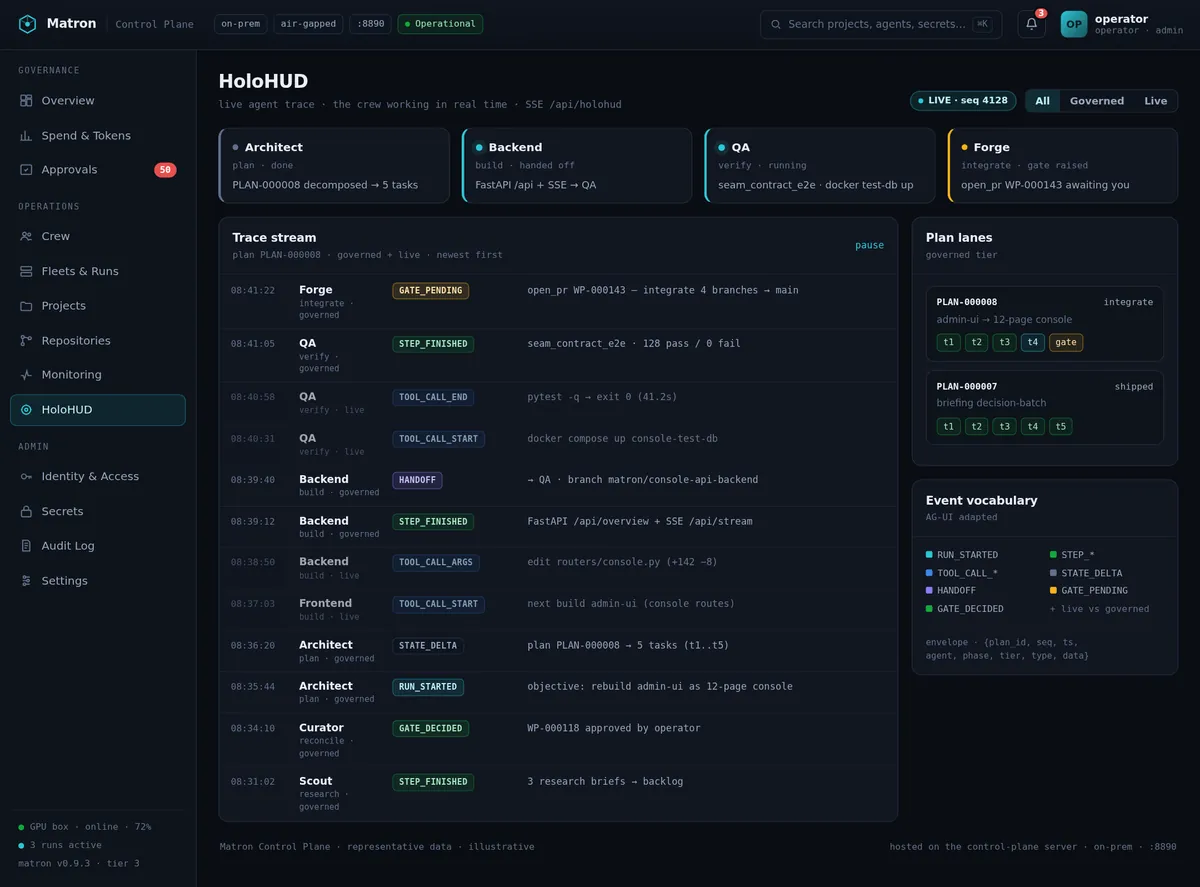Click '3 research briefs → backlog' text

[x=605, y=782]
